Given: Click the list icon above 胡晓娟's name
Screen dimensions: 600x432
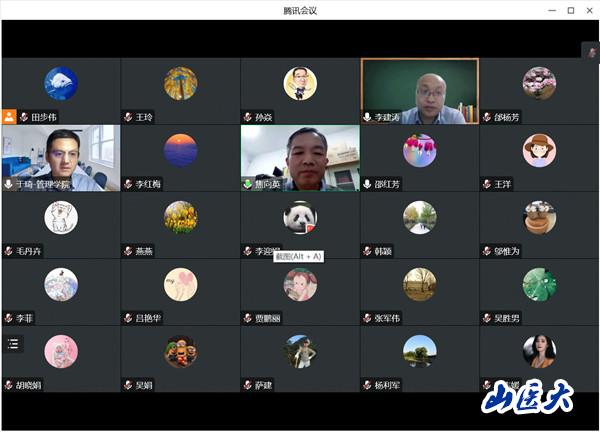Looking at the screenshot, I should [x=13, y=344].
